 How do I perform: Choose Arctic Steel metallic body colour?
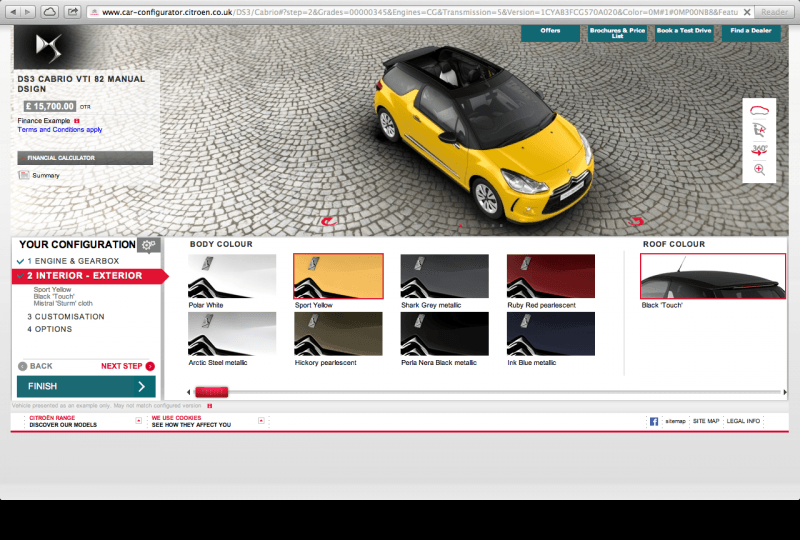click(232, 334)
